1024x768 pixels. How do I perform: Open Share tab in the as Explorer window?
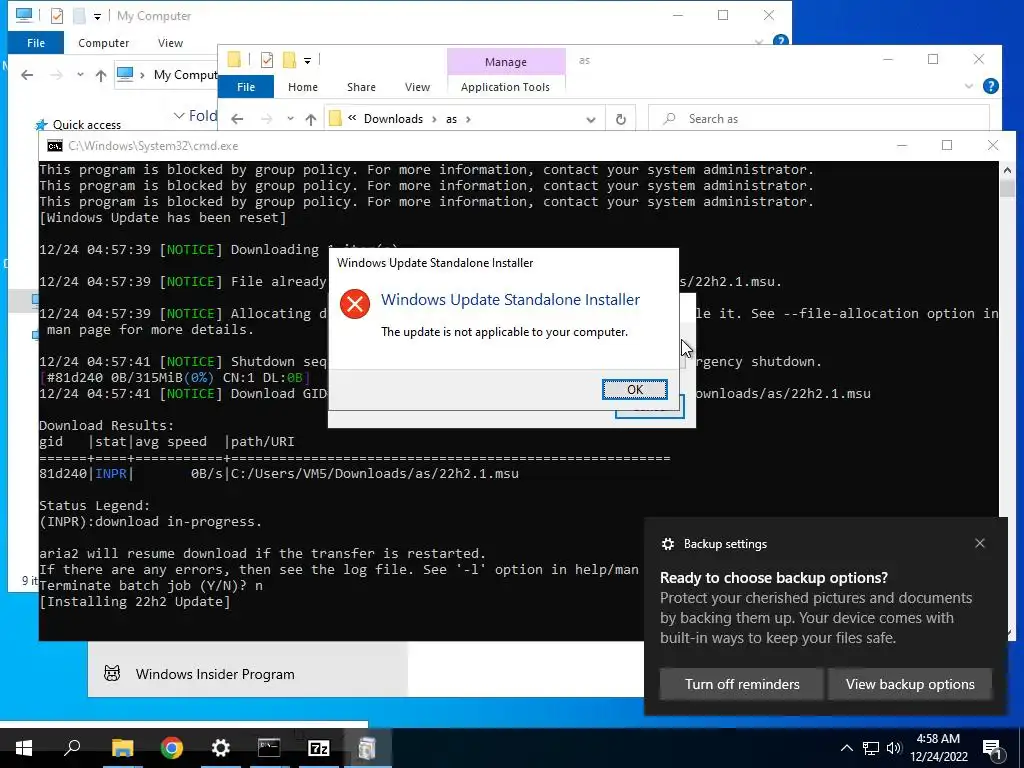coord(361,87)
